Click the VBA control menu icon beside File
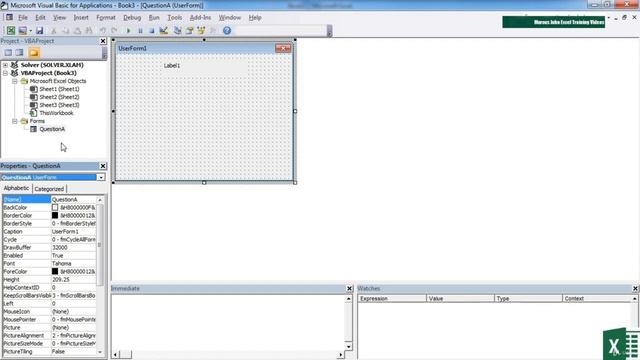 click(x=9, y=18)
